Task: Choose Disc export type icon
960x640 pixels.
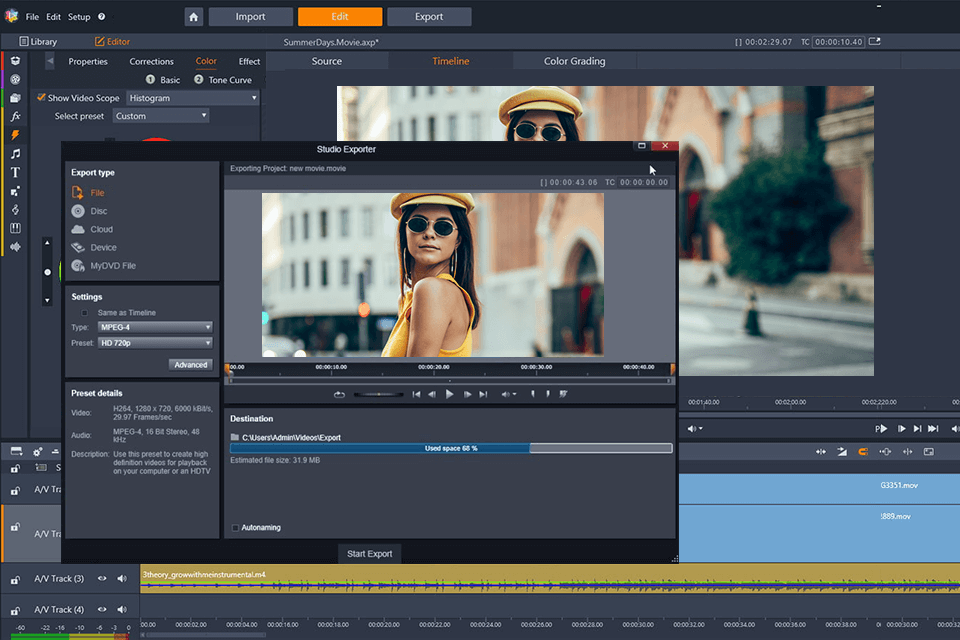Action: tap(78, 211)
